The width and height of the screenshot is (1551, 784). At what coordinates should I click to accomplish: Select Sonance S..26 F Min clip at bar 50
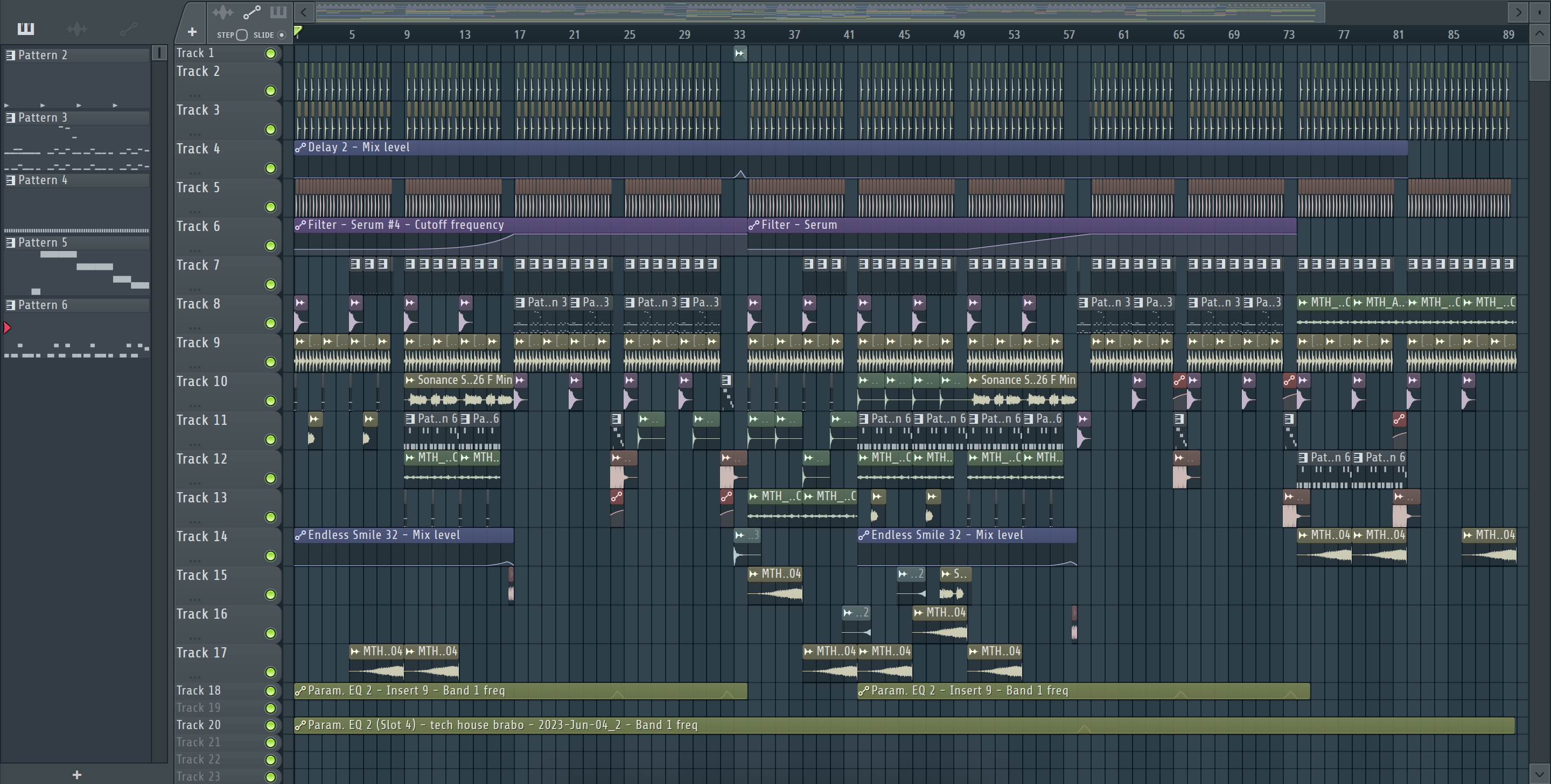[x=1022, y=391]
